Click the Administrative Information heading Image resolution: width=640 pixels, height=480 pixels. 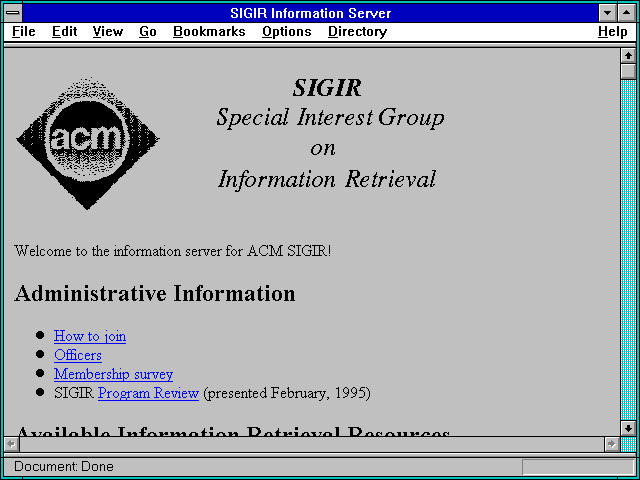155,293
